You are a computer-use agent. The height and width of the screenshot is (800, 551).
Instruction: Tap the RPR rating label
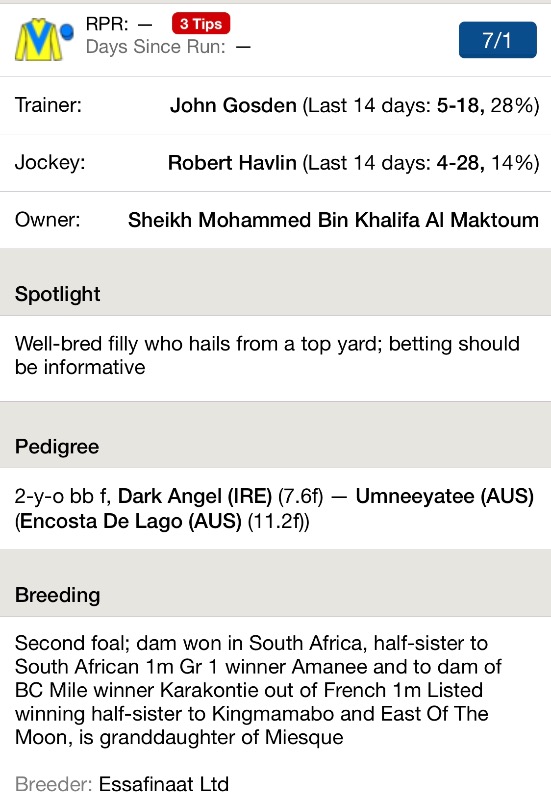(x=107, y=23)
